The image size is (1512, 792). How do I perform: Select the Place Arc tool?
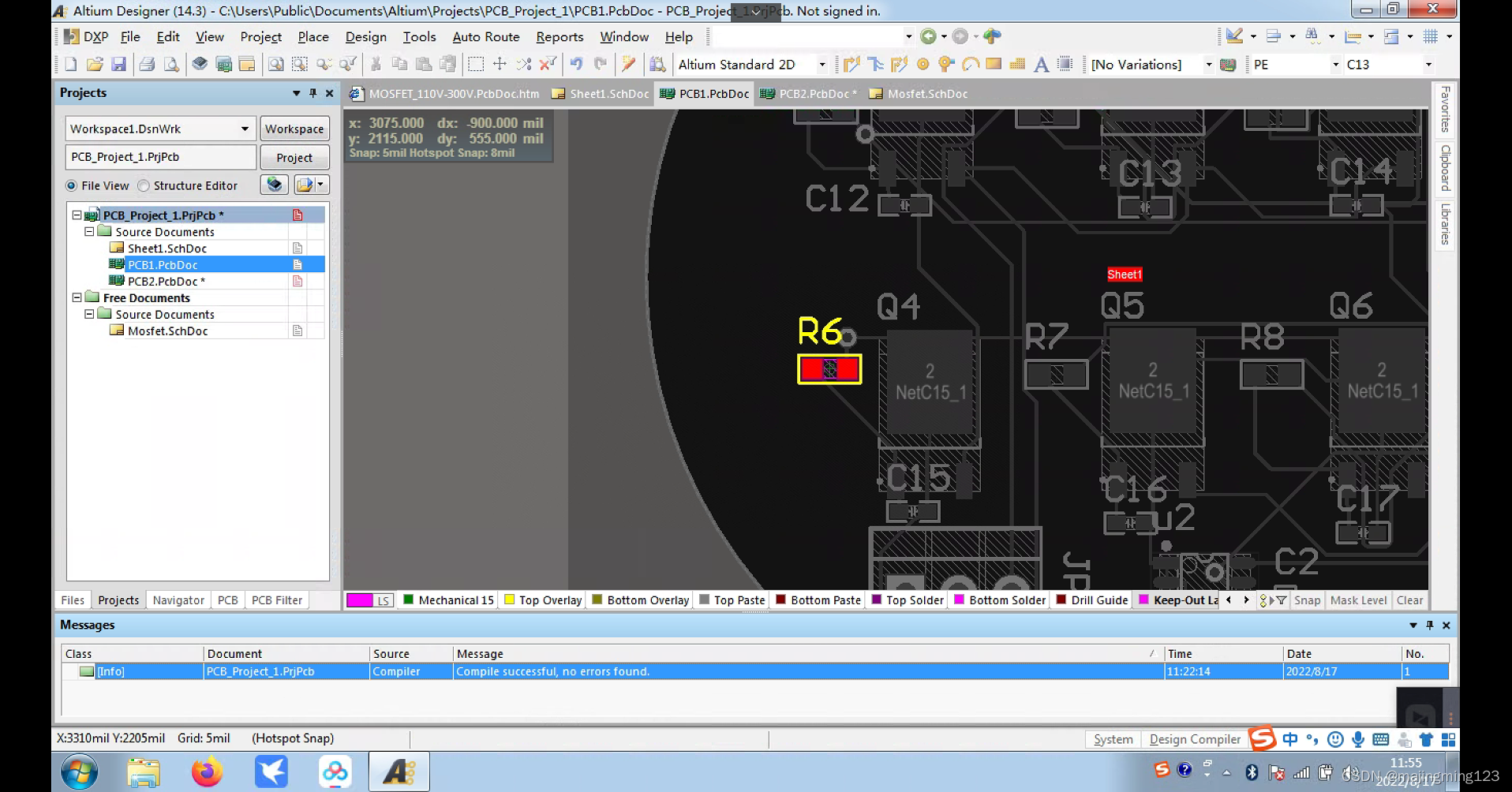click(x=970, y=65)
